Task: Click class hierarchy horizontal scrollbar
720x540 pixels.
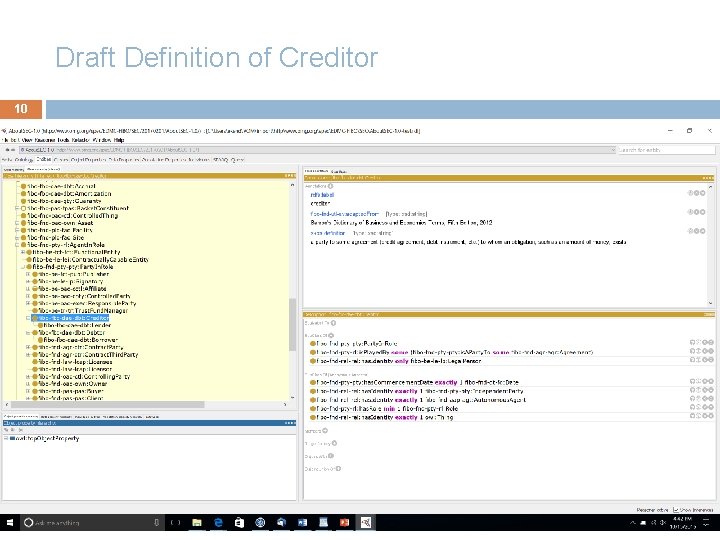Action: click(x=107, y=405)
